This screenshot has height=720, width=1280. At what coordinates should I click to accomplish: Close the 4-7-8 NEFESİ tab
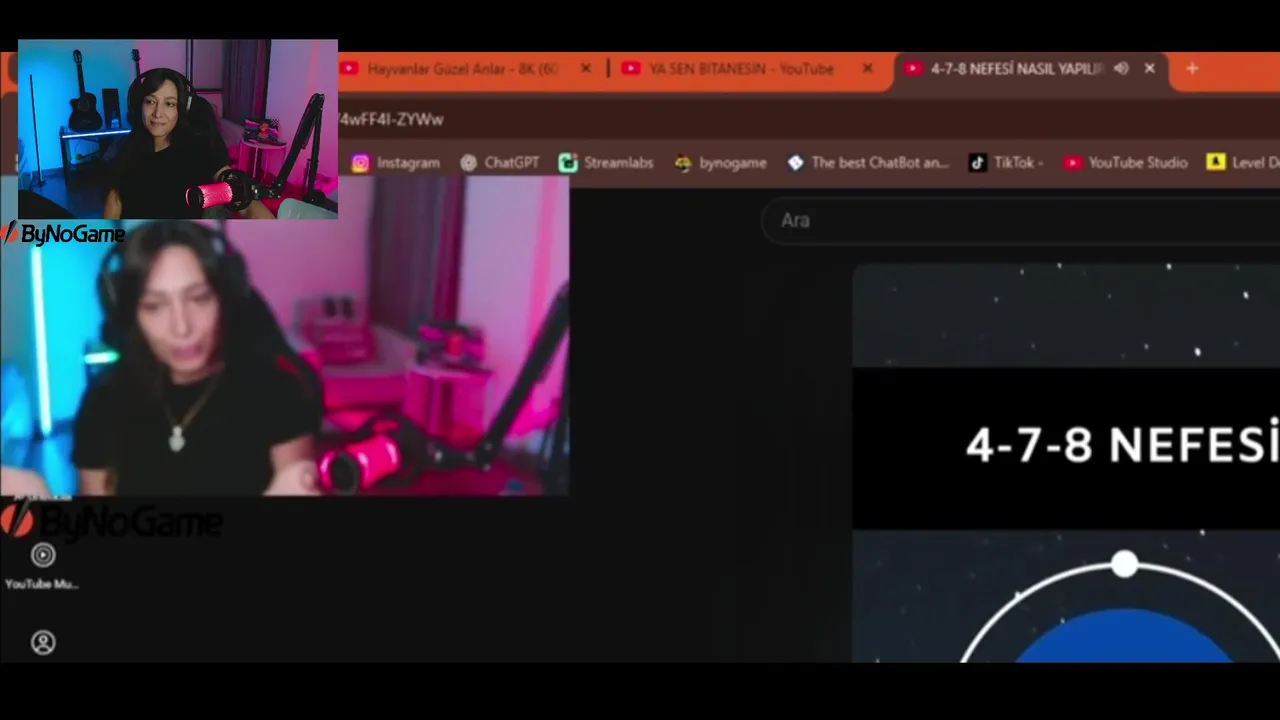(1150, 69)
